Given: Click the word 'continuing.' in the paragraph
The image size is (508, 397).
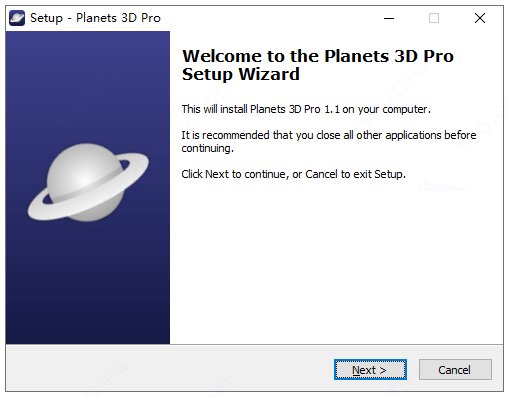Looking at the screenshot, I should pos(207,148).
